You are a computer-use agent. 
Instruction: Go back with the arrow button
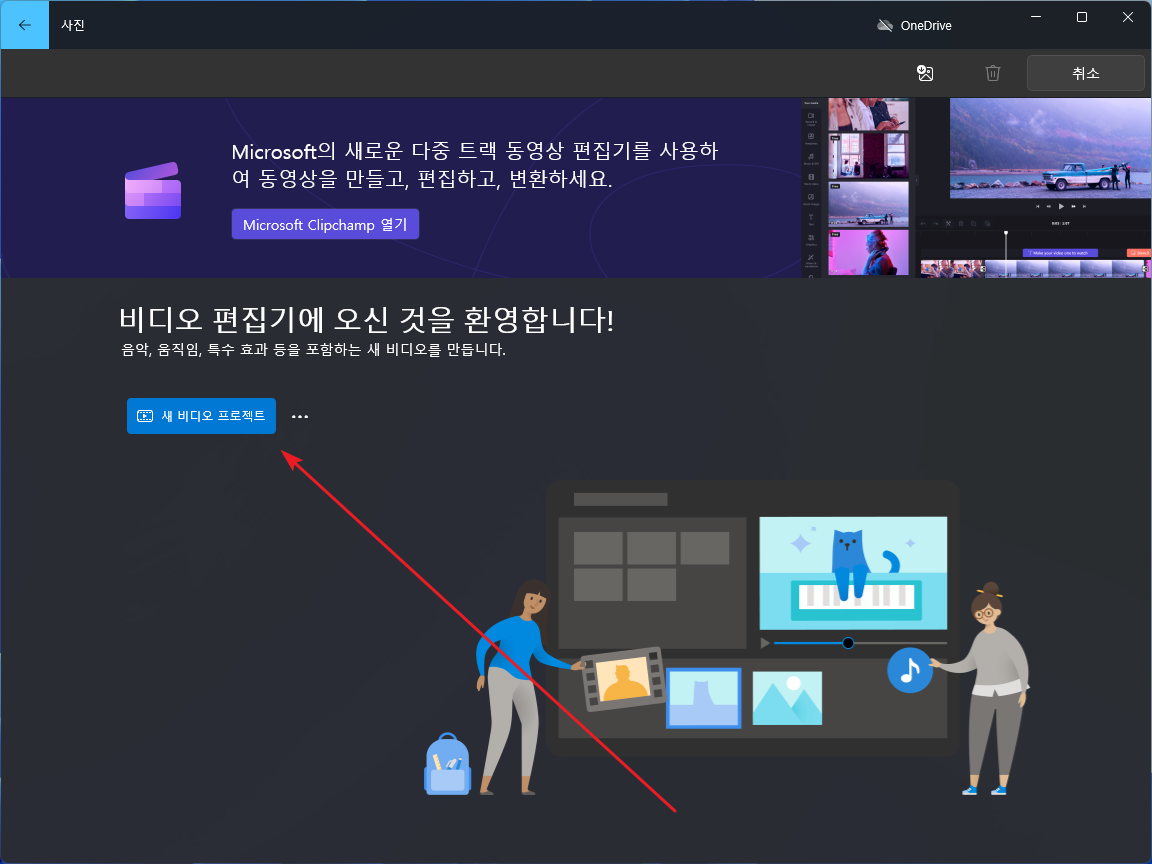tap(25, 25)
